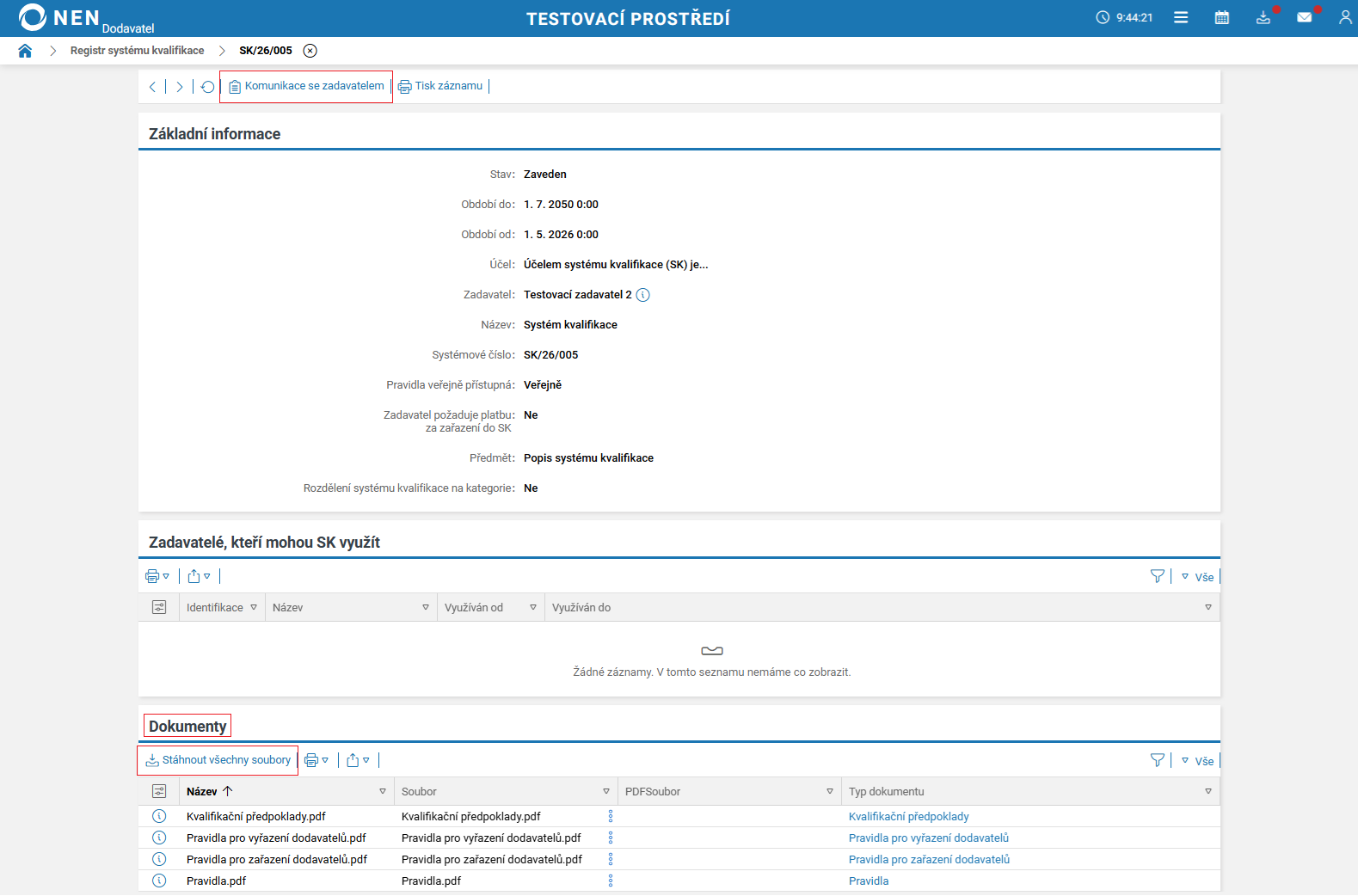Select SK/26/005 system number value
This screenshot has height=896, width=1358.
click(550, 355)
